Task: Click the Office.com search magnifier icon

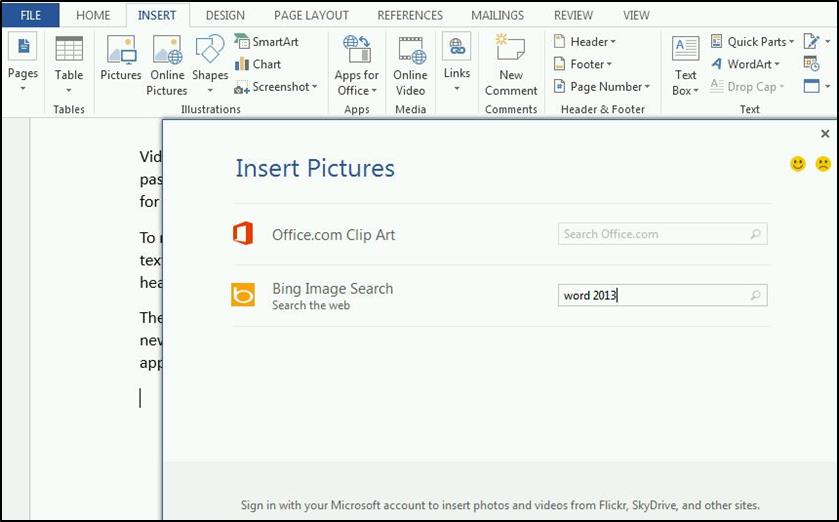Action: click(x=756, y=234)
